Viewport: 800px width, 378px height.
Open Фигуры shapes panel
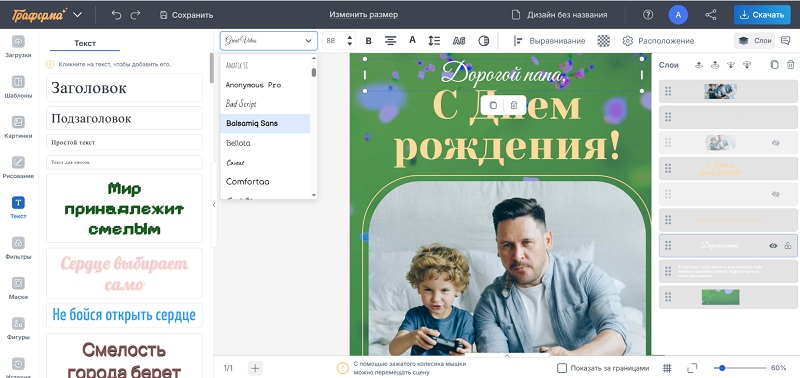[18, 328]
